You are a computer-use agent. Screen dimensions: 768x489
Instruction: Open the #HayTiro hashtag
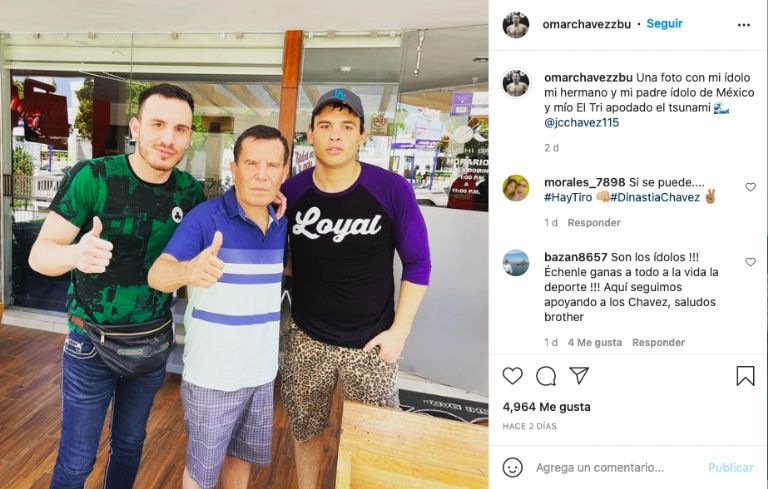click(568, 197)
